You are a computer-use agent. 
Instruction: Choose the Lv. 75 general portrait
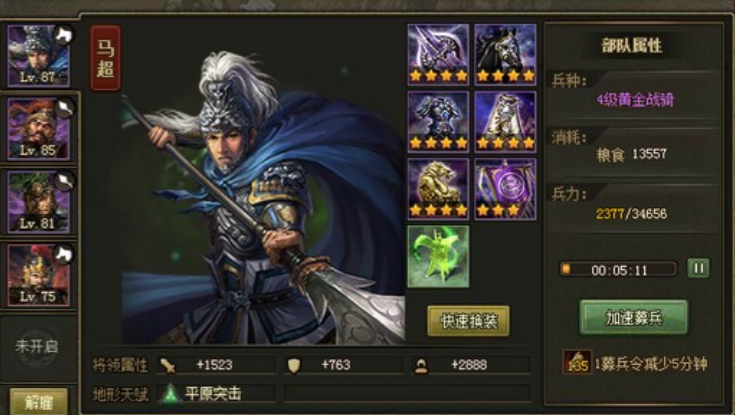(x=38, y=275)
